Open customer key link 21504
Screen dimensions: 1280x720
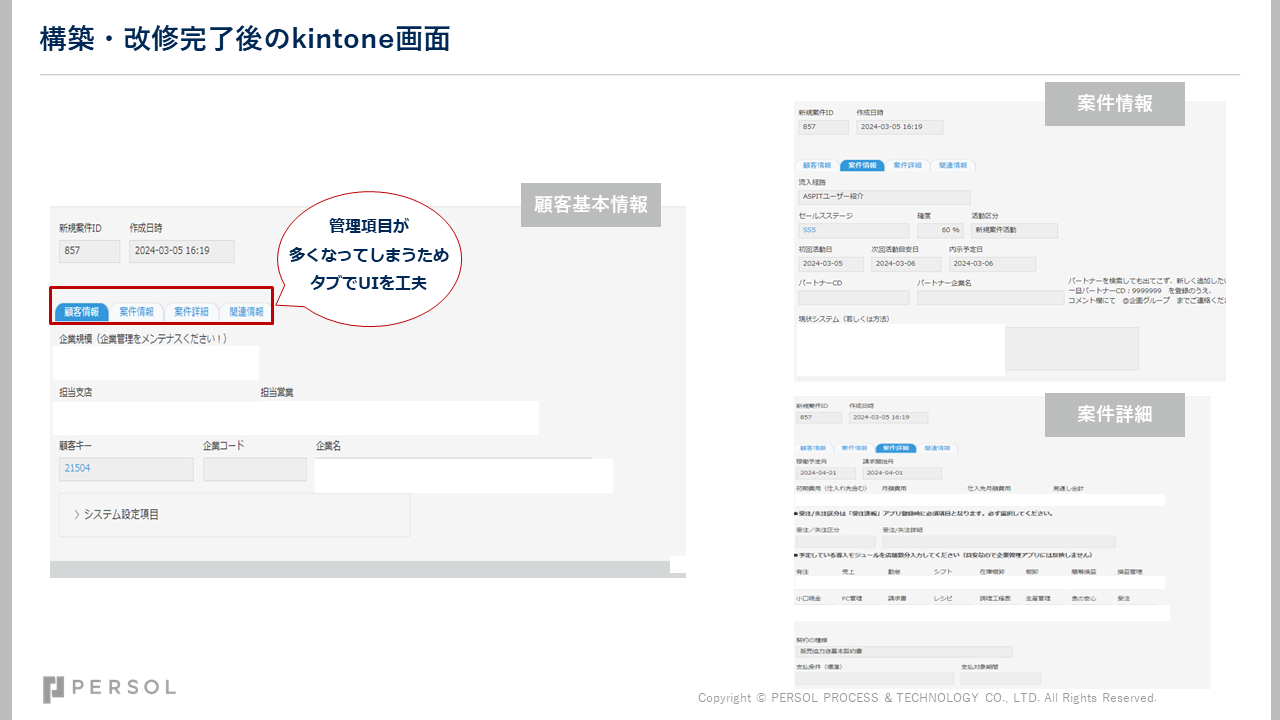click(x=77, y=468)
